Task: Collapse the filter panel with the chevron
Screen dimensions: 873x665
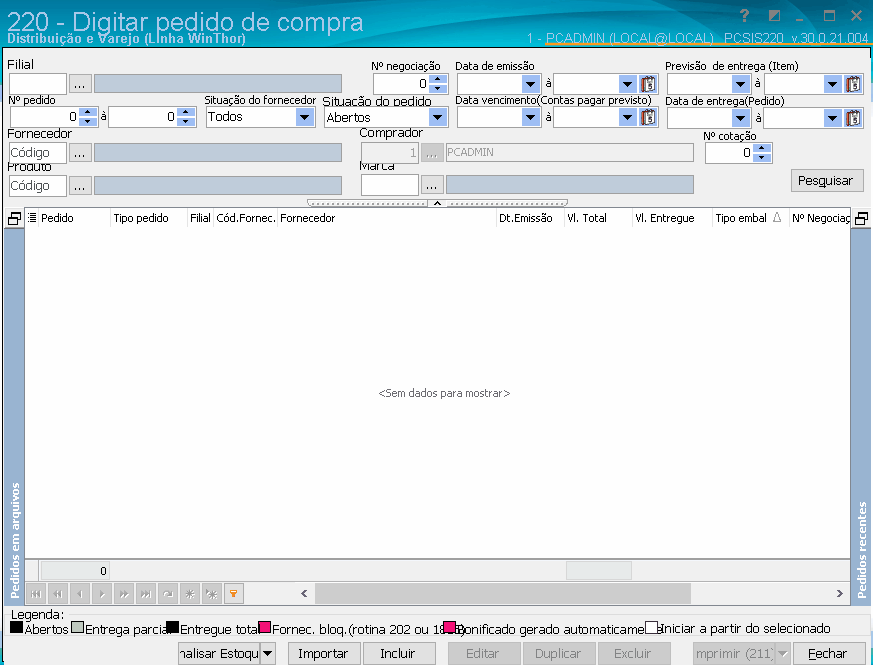Action: [x=438, y=203]
